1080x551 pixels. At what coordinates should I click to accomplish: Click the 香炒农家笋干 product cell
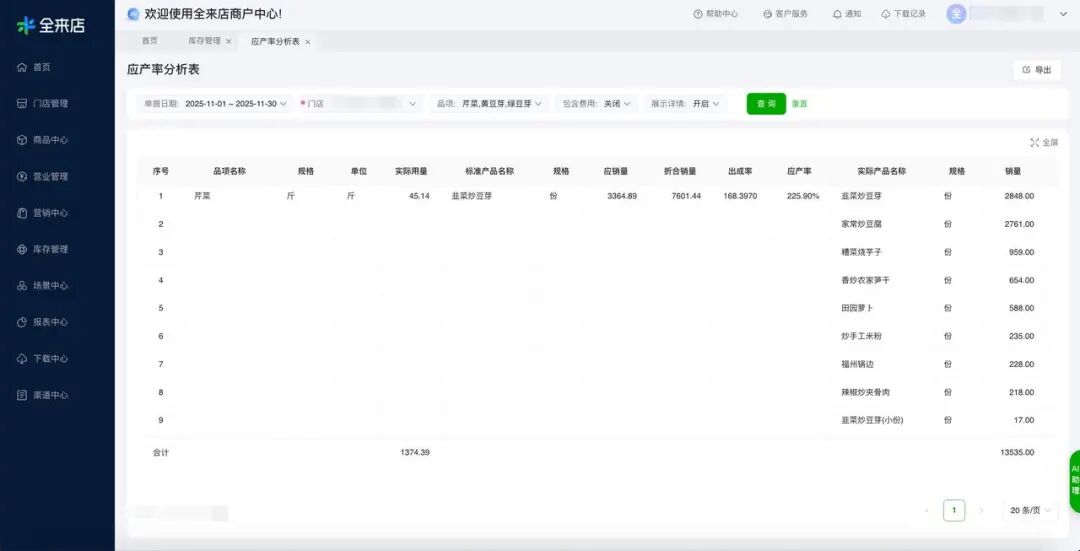click(x=866, y=280)
